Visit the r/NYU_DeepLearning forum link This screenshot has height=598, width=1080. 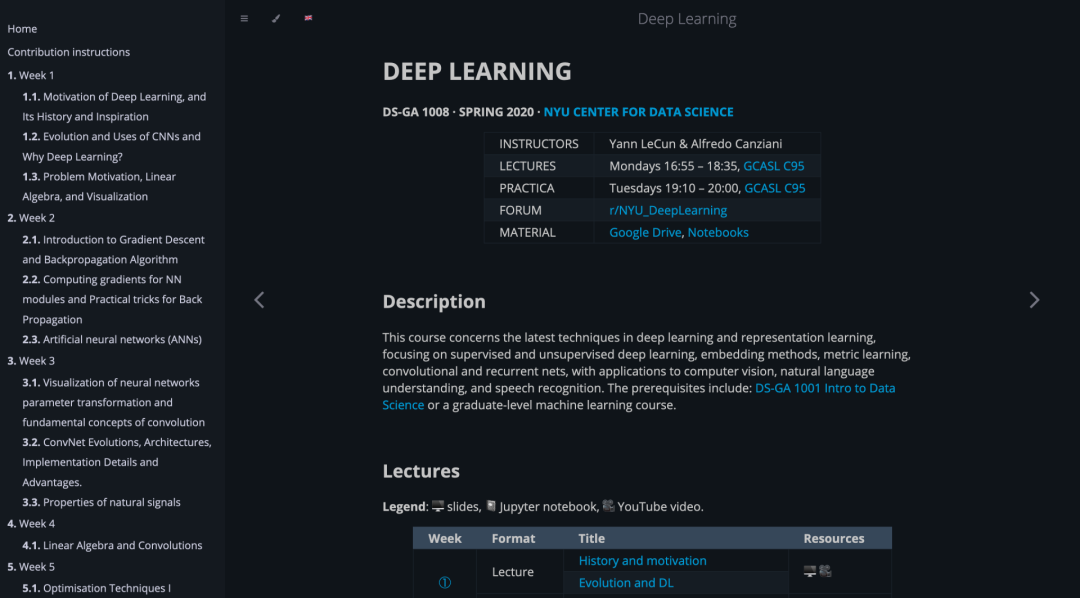pyautogui.click(x=668, y=210)
